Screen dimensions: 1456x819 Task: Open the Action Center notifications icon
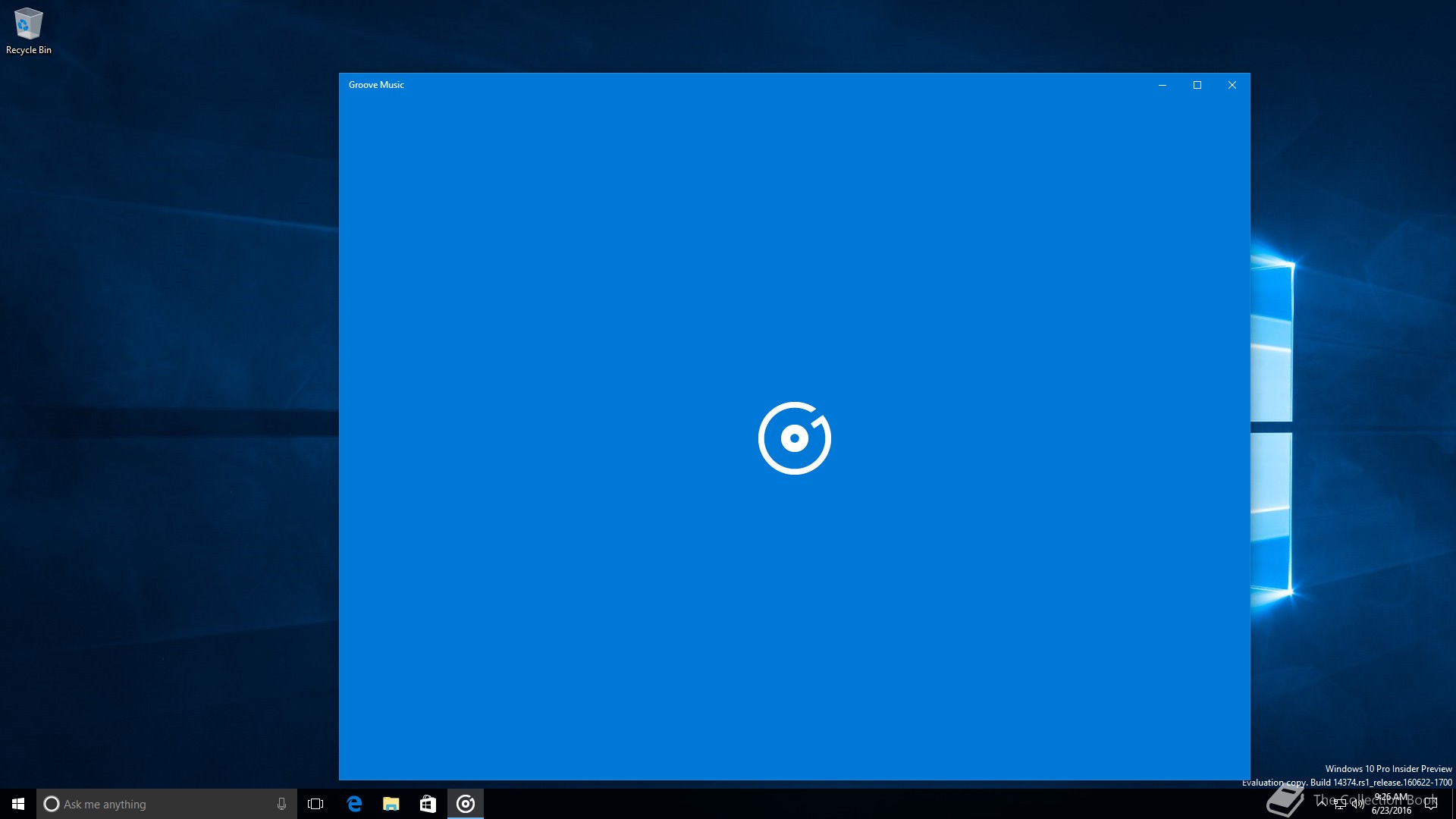1431,804
